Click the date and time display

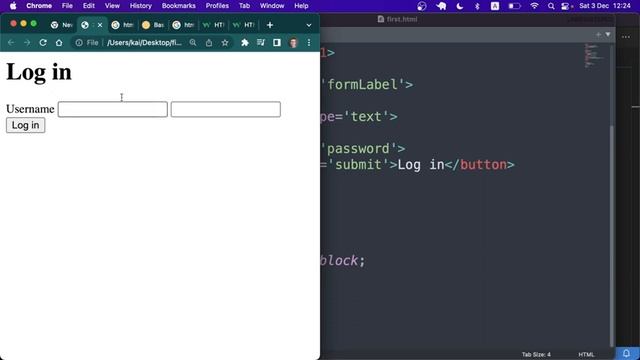pos(604,6)
